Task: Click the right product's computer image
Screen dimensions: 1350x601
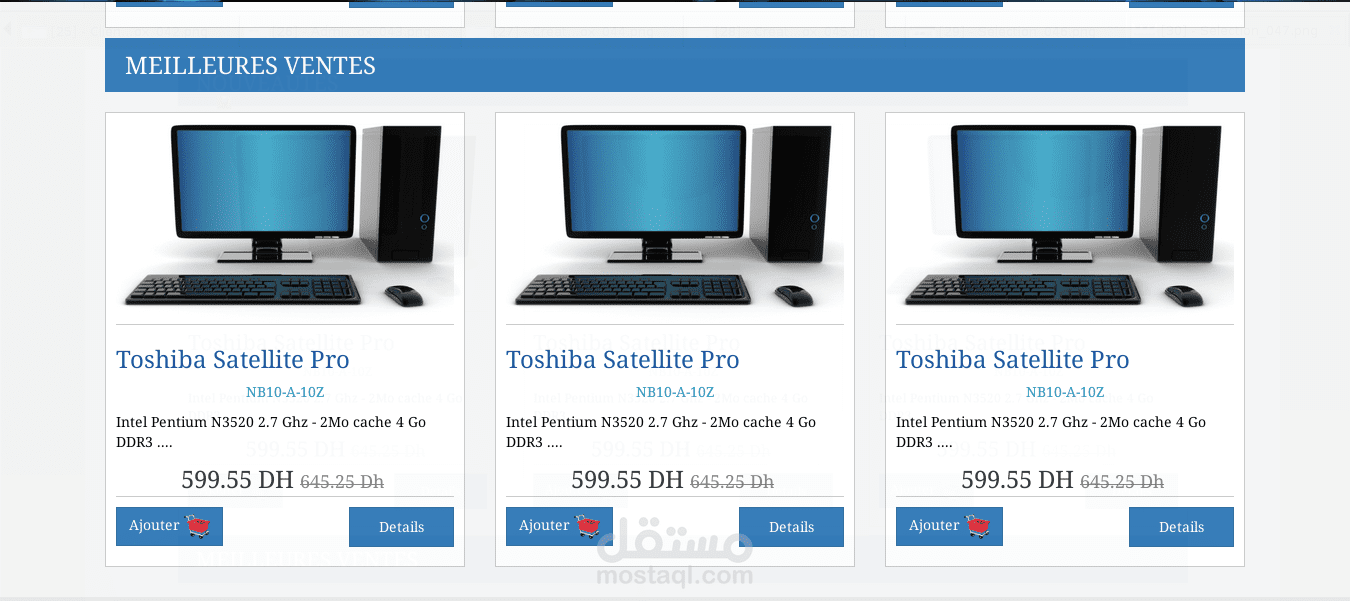Action: coord(1065,215)
